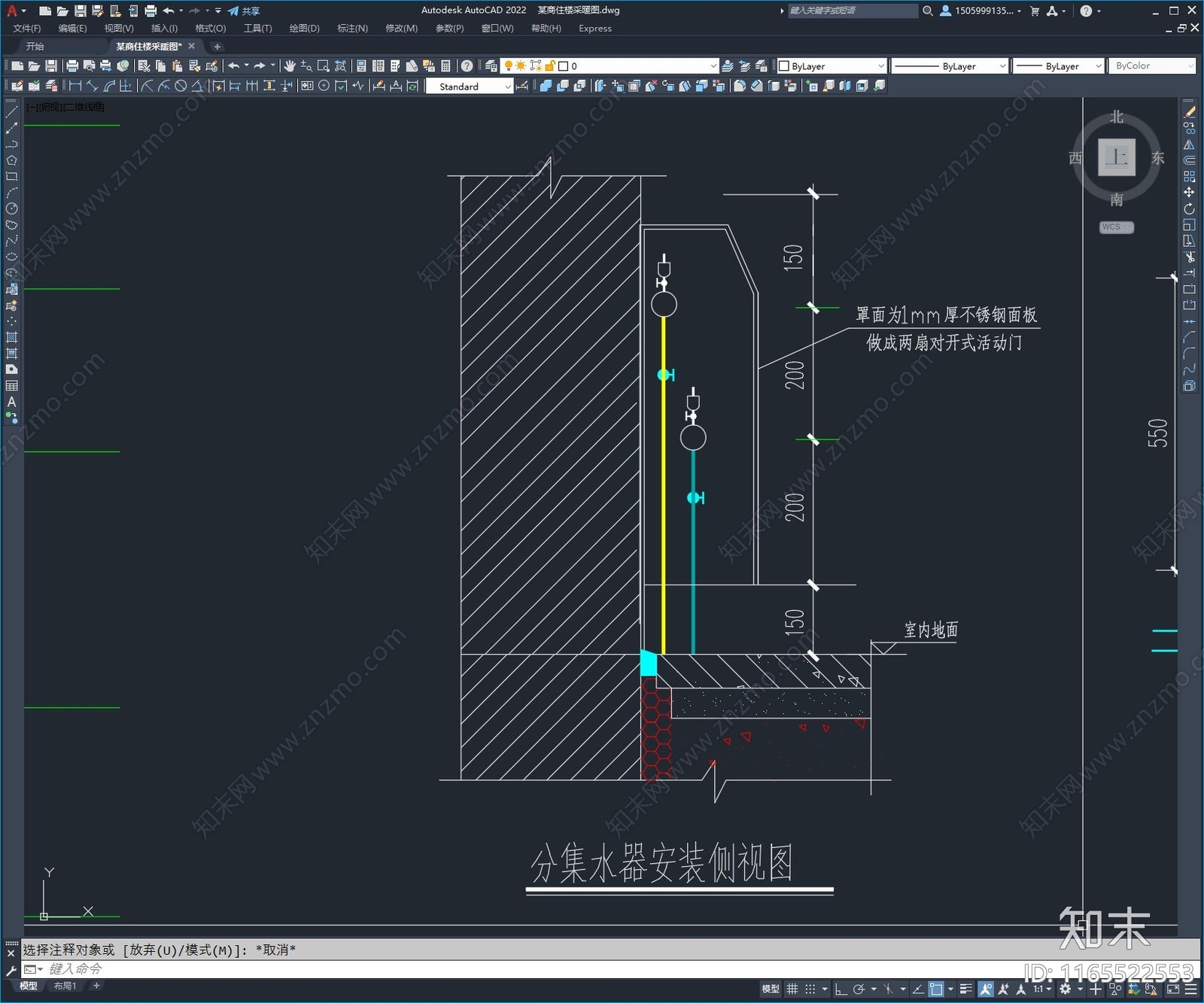Toggle snap mode dots in status bar

[x=810, y=989]
